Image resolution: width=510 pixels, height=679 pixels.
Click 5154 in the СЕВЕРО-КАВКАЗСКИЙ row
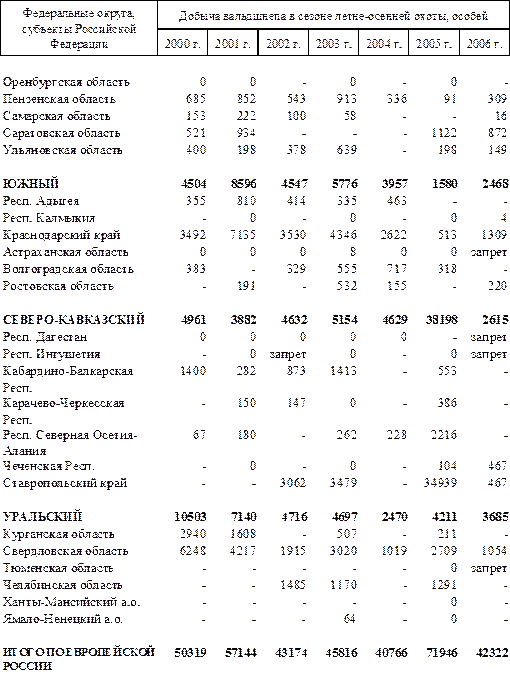345,320
